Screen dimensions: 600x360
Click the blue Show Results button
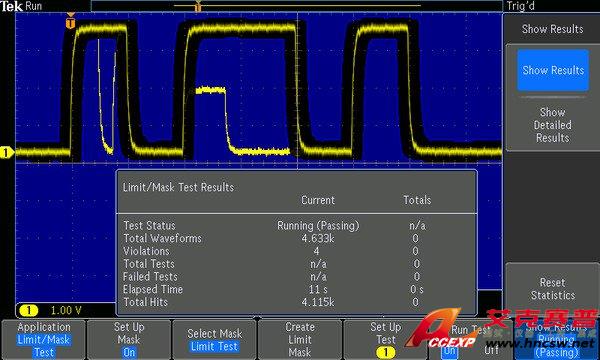(553, 70)
